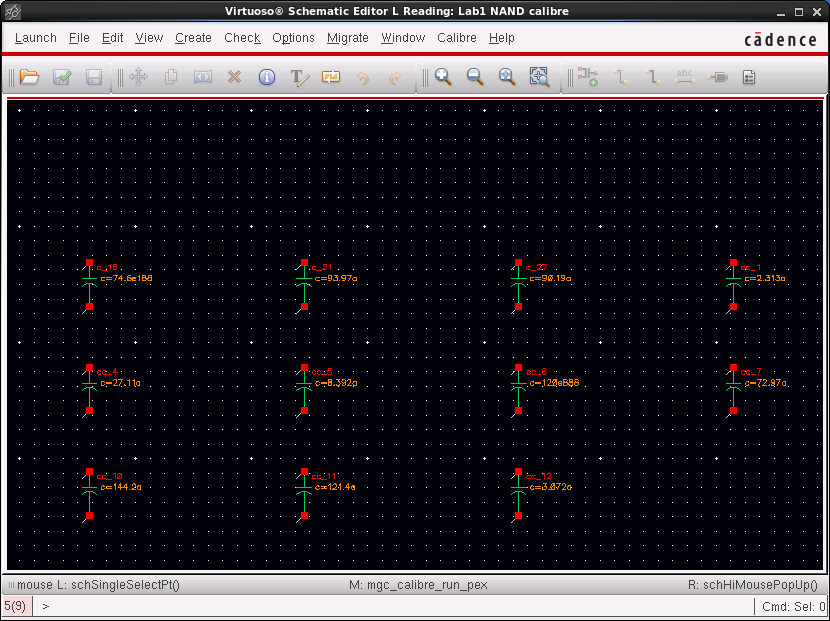
Task: Open the Check menu
Action: (x=242, y=38)
